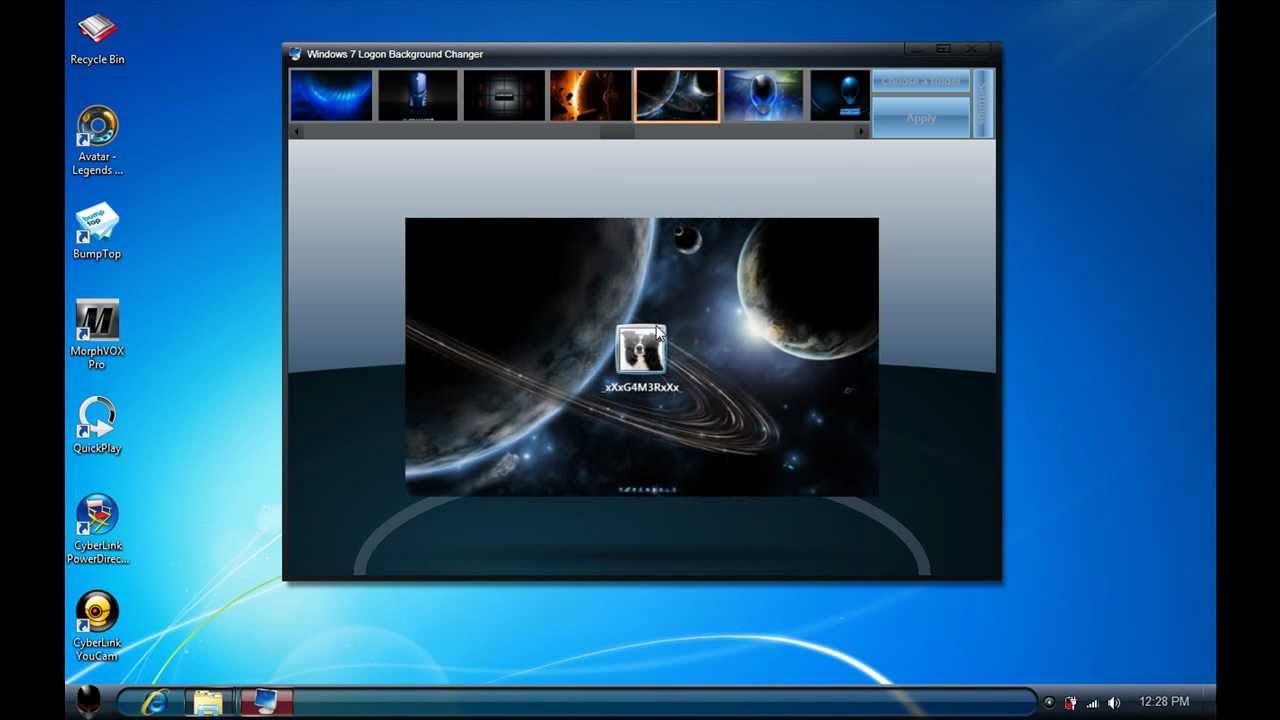Show hidden tray icons arrow
Image resolution: width=1280 pixels, height=720 pixels.
pyautogui.click(x=1049, y=703)
